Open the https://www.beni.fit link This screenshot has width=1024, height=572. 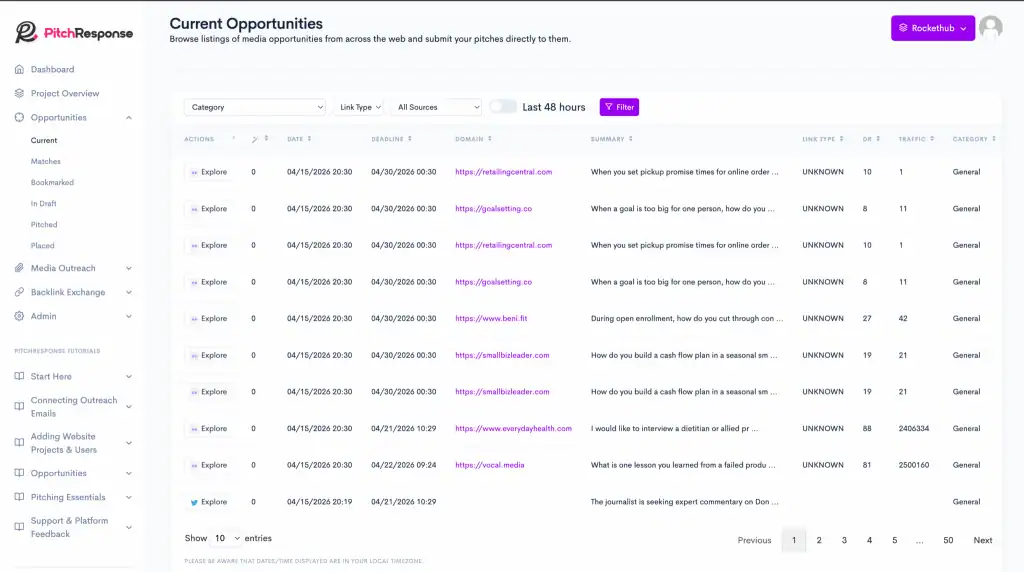pyautogui.click(x=491, y=319)
